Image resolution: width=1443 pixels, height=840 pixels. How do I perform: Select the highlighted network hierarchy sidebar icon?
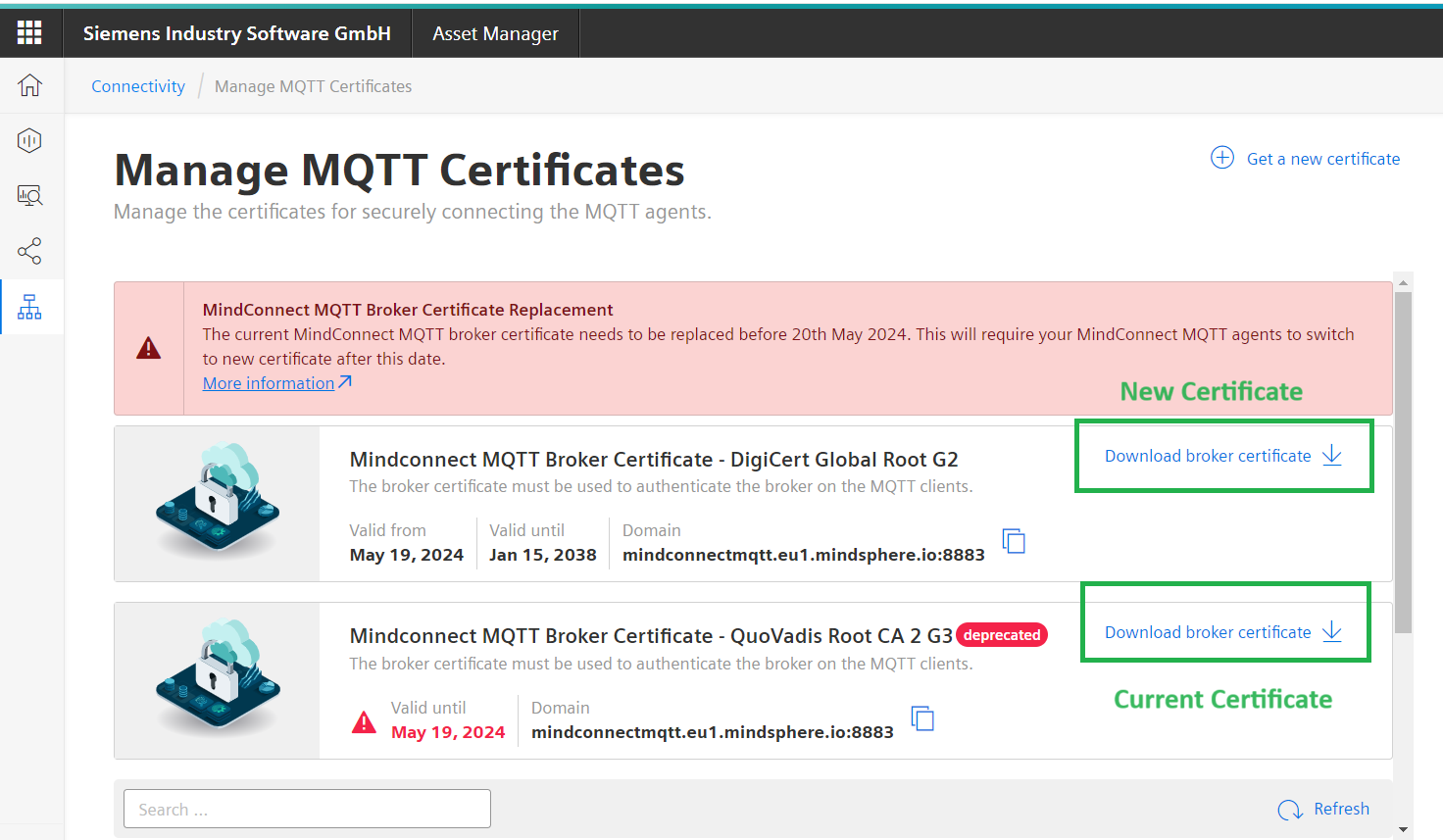[x=29, y=306]
